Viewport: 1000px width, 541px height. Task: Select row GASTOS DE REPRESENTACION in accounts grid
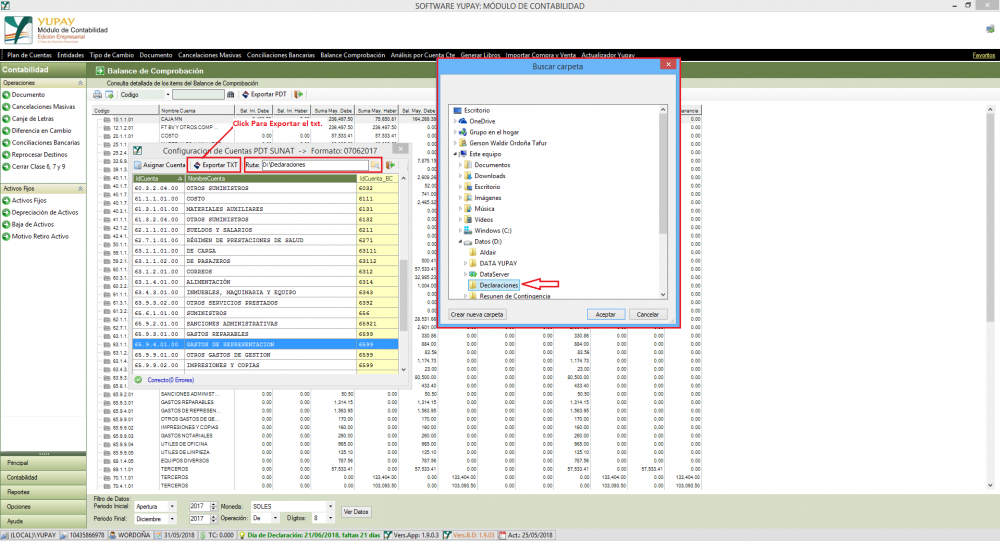[266, 345]
